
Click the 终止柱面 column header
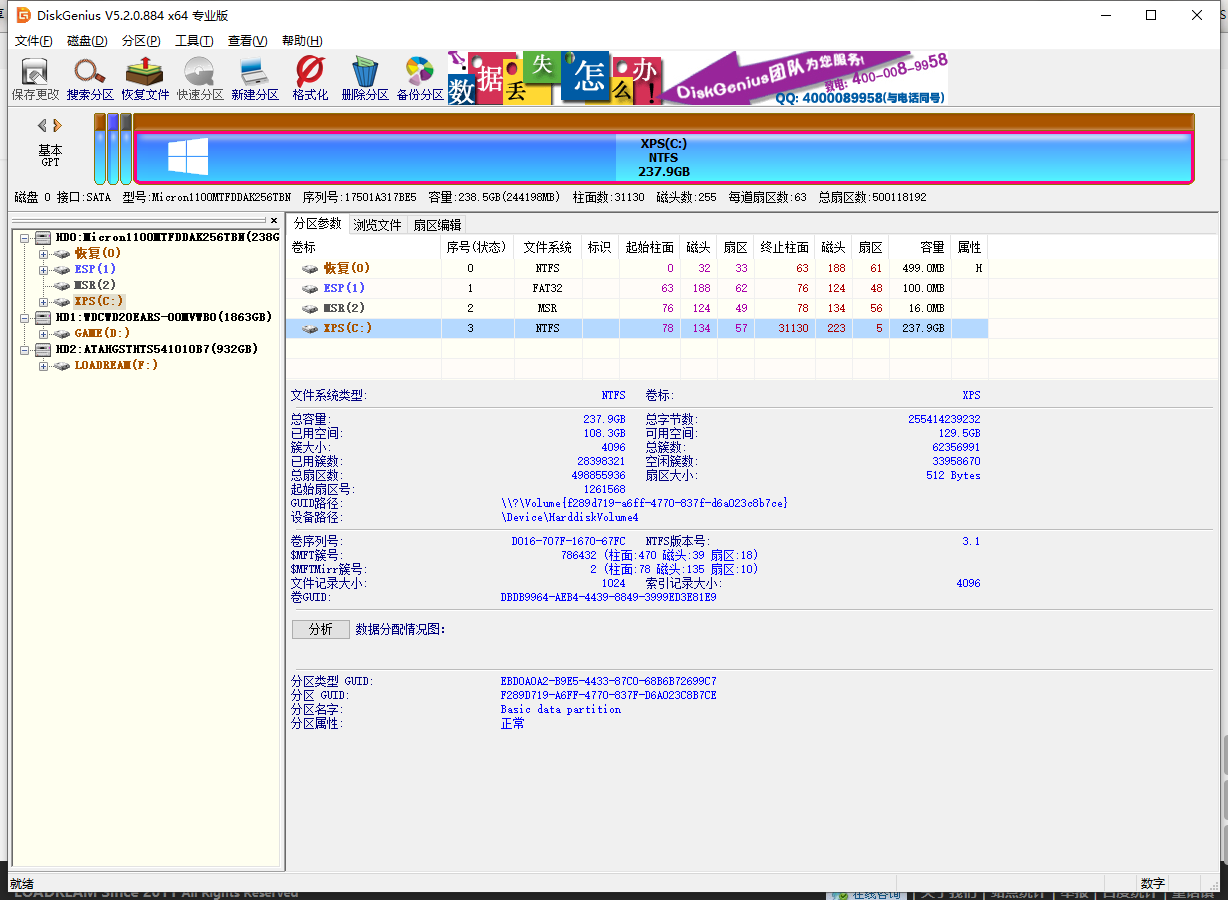pyautogui.click(x=785, y=247)
